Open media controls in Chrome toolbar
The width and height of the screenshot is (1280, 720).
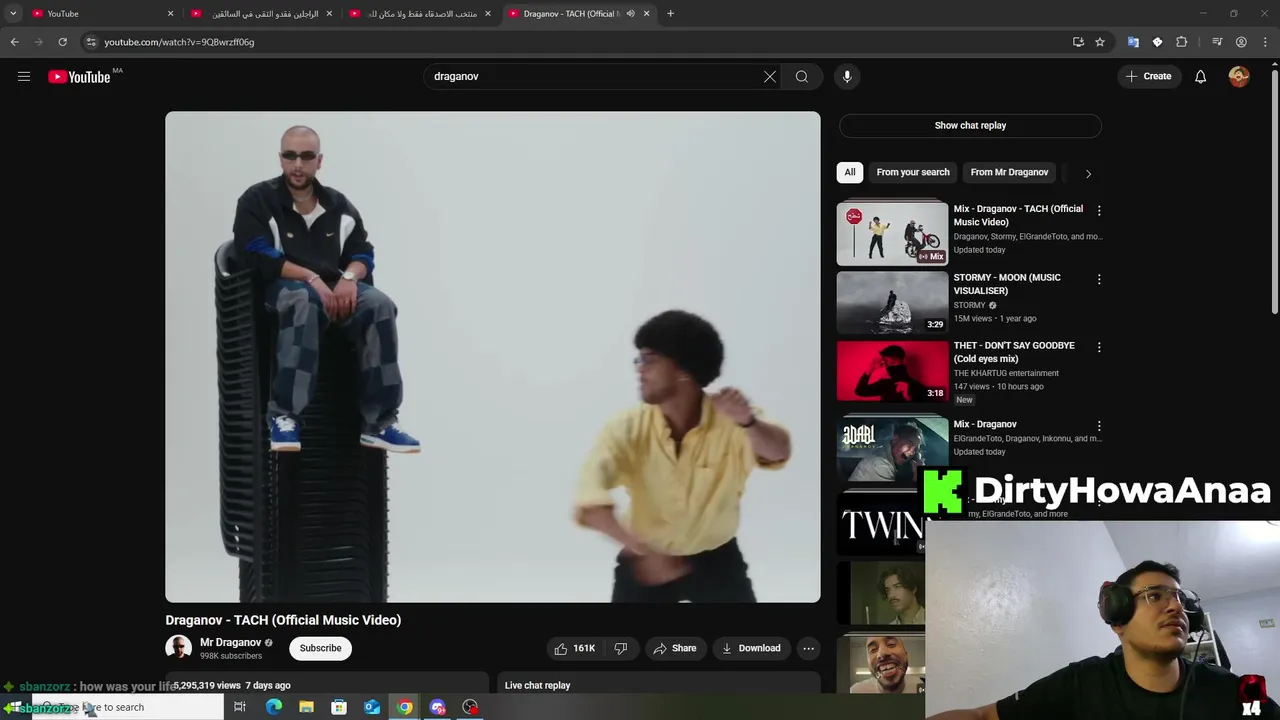pos(1217,42)
